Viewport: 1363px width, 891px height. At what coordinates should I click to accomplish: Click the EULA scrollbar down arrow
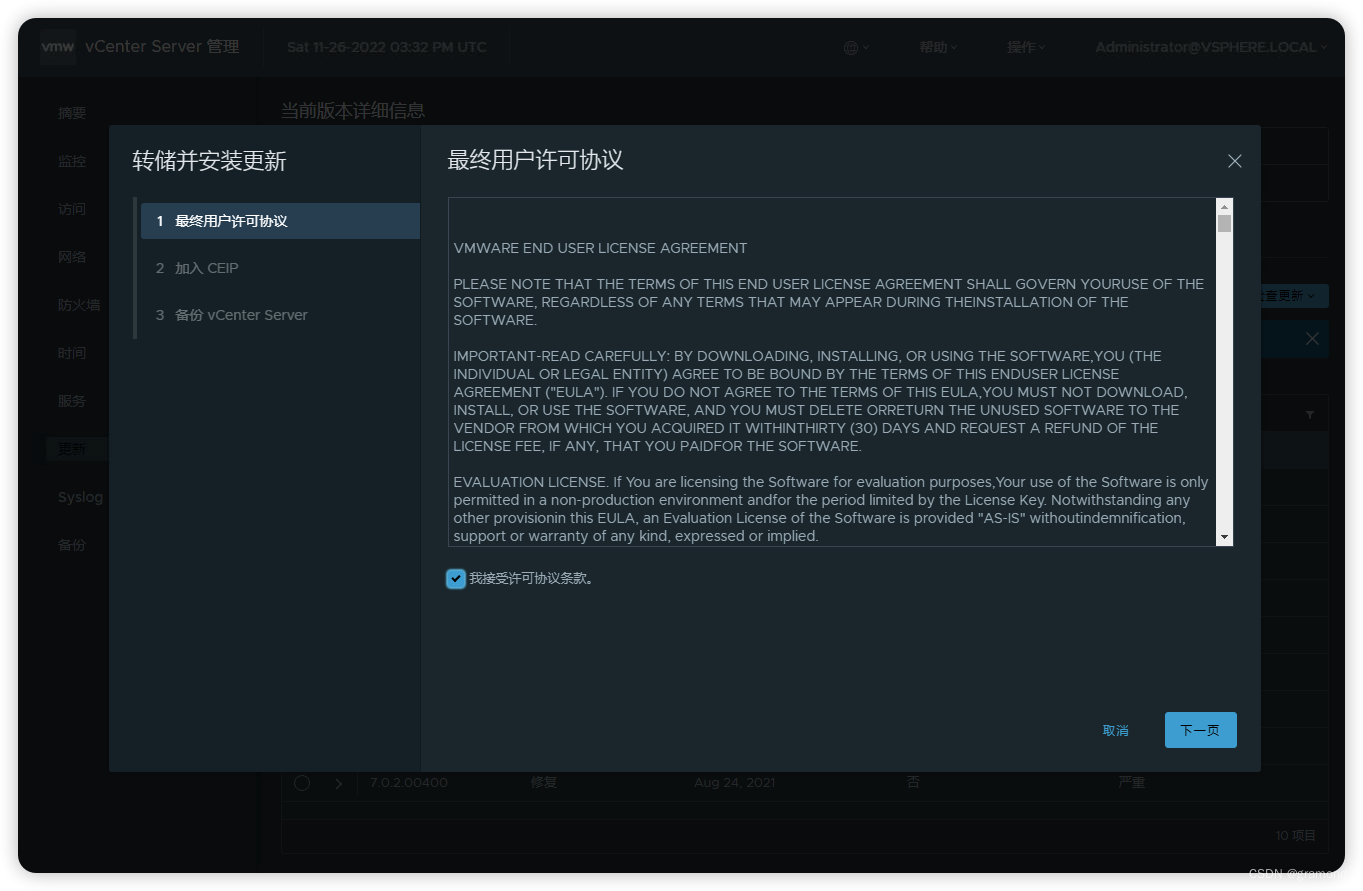pyautogui.click(x=1224, y=538)
